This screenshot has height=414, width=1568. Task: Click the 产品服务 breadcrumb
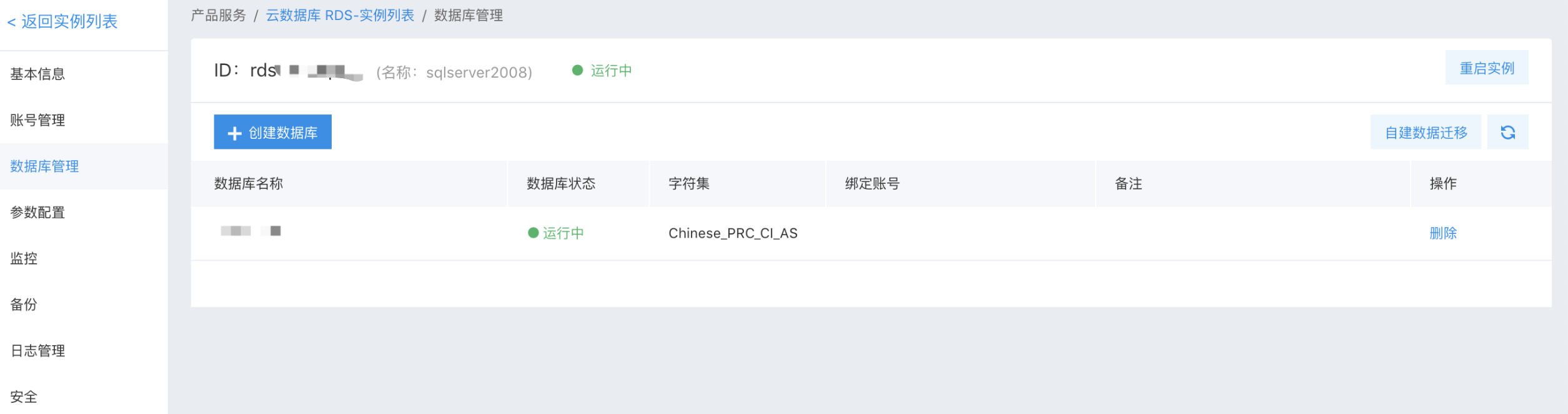219,16
